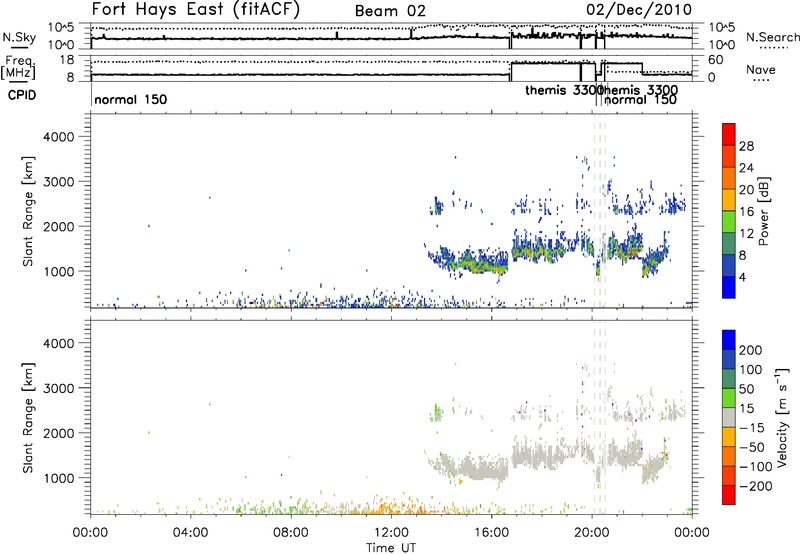The height and width of the screenshot is (554, 800).
Task: Click the power panel 'Slant Range [km]' label
Action: 28,211
